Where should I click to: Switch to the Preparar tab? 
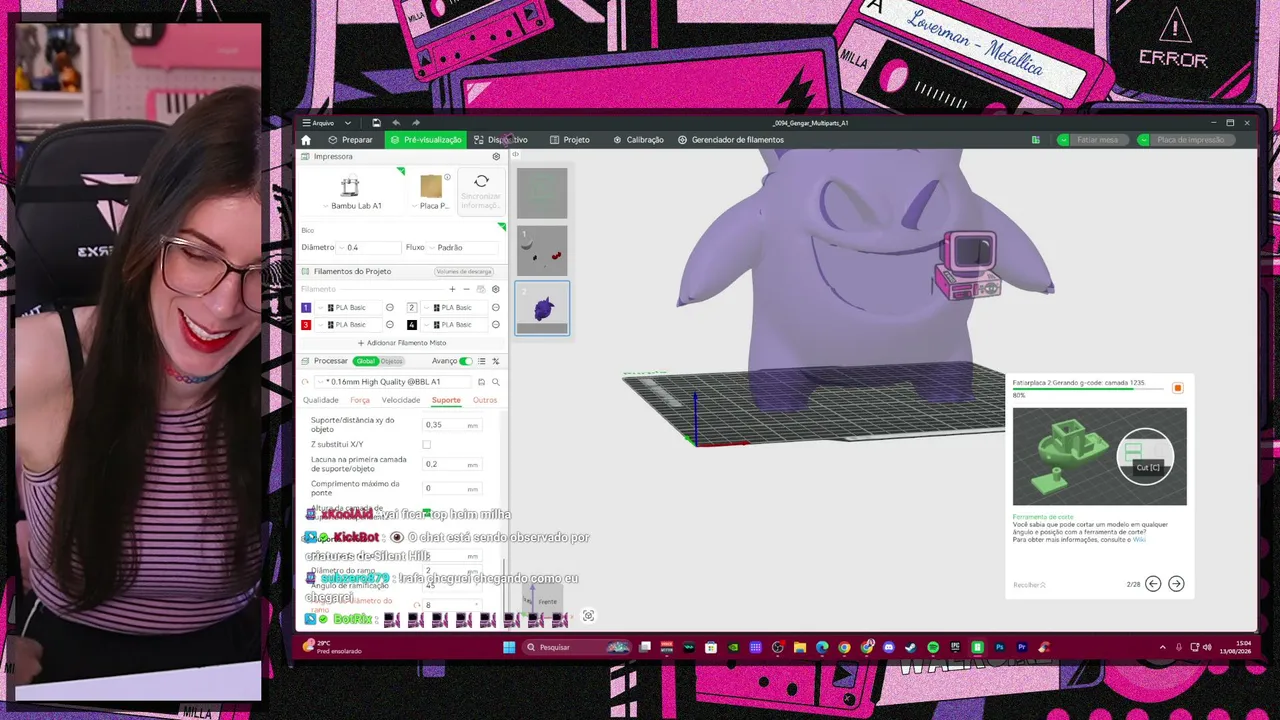350,140
